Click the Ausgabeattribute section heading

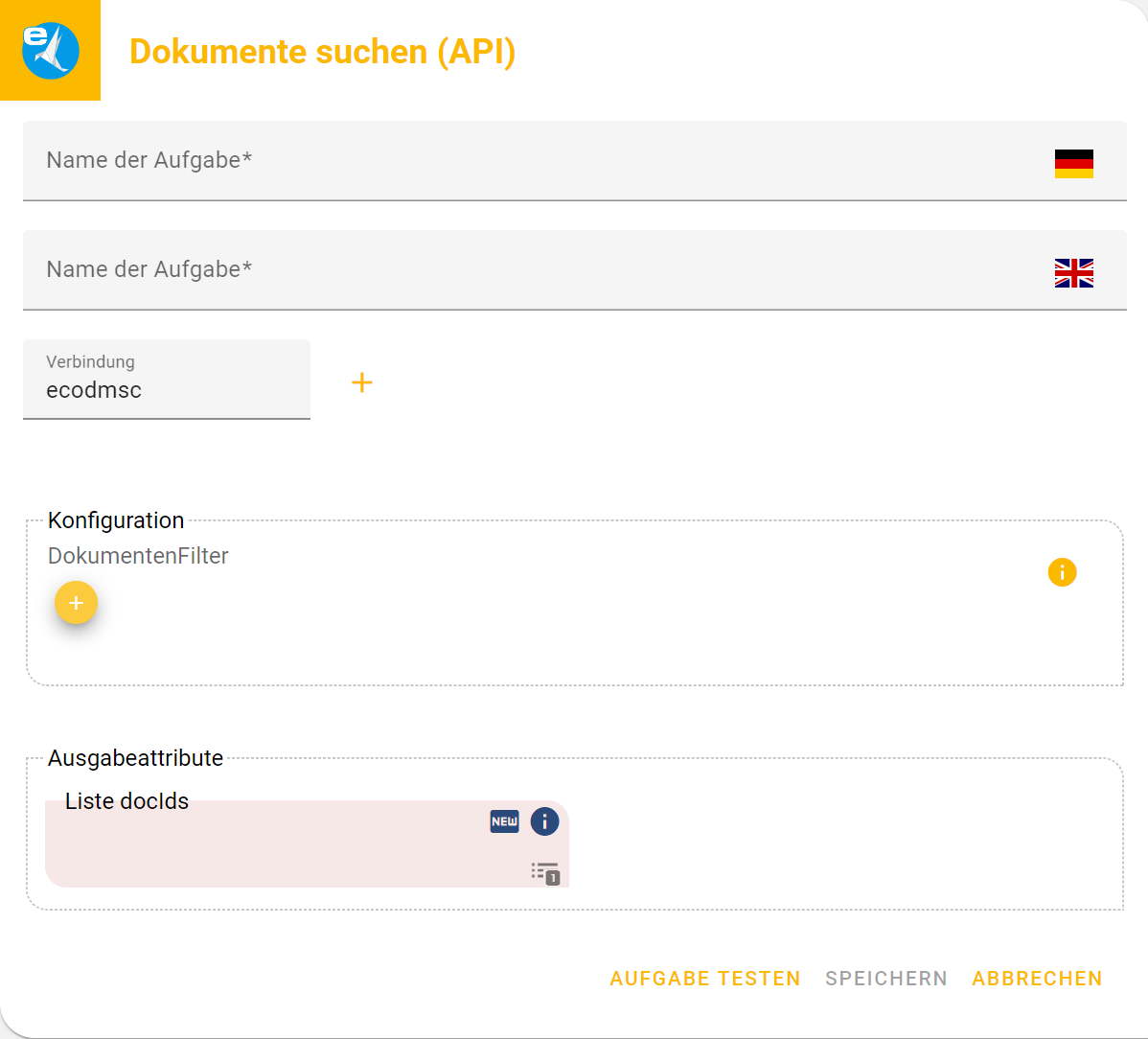135,758
